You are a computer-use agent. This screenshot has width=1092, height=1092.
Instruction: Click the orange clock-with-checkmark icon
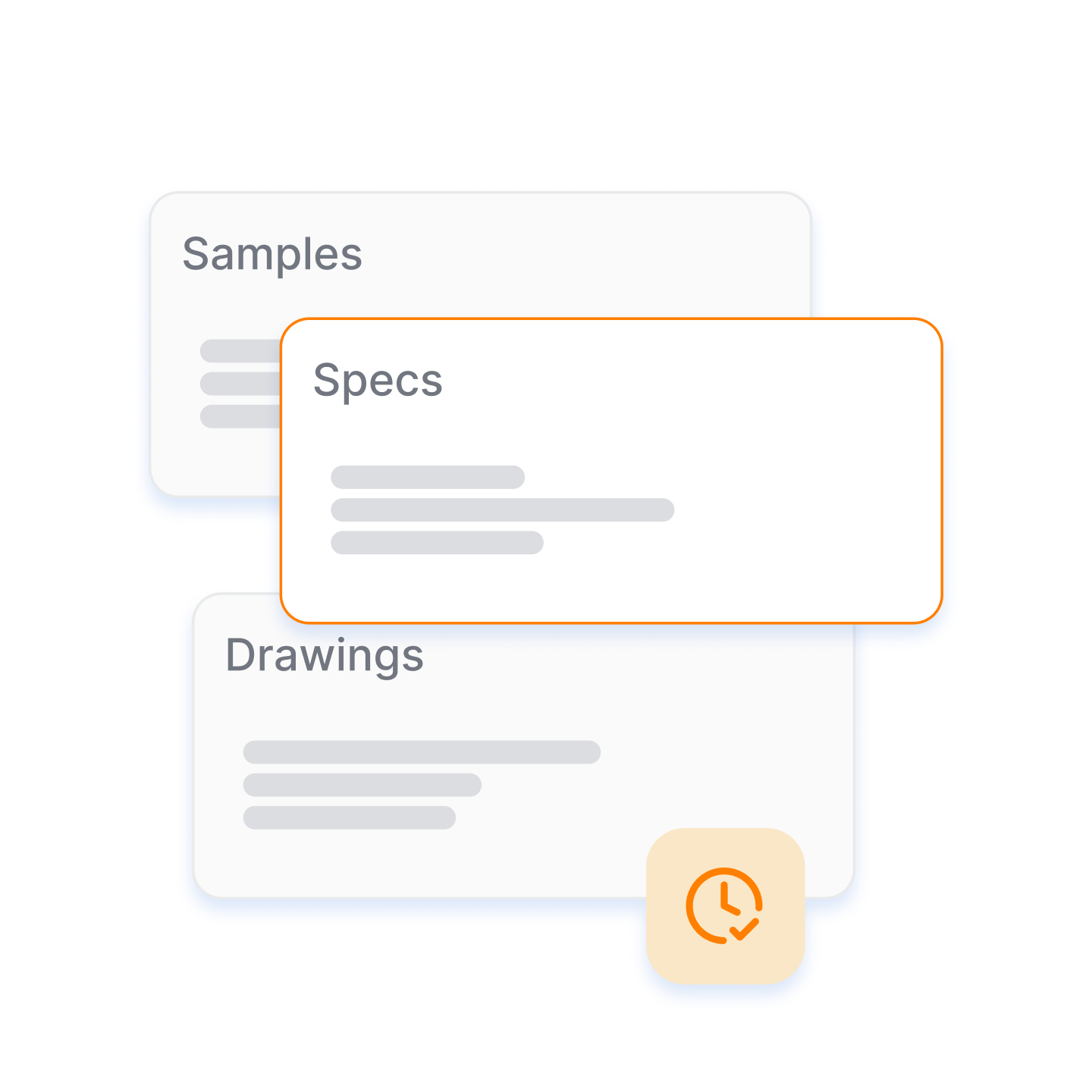pos(724,905)
